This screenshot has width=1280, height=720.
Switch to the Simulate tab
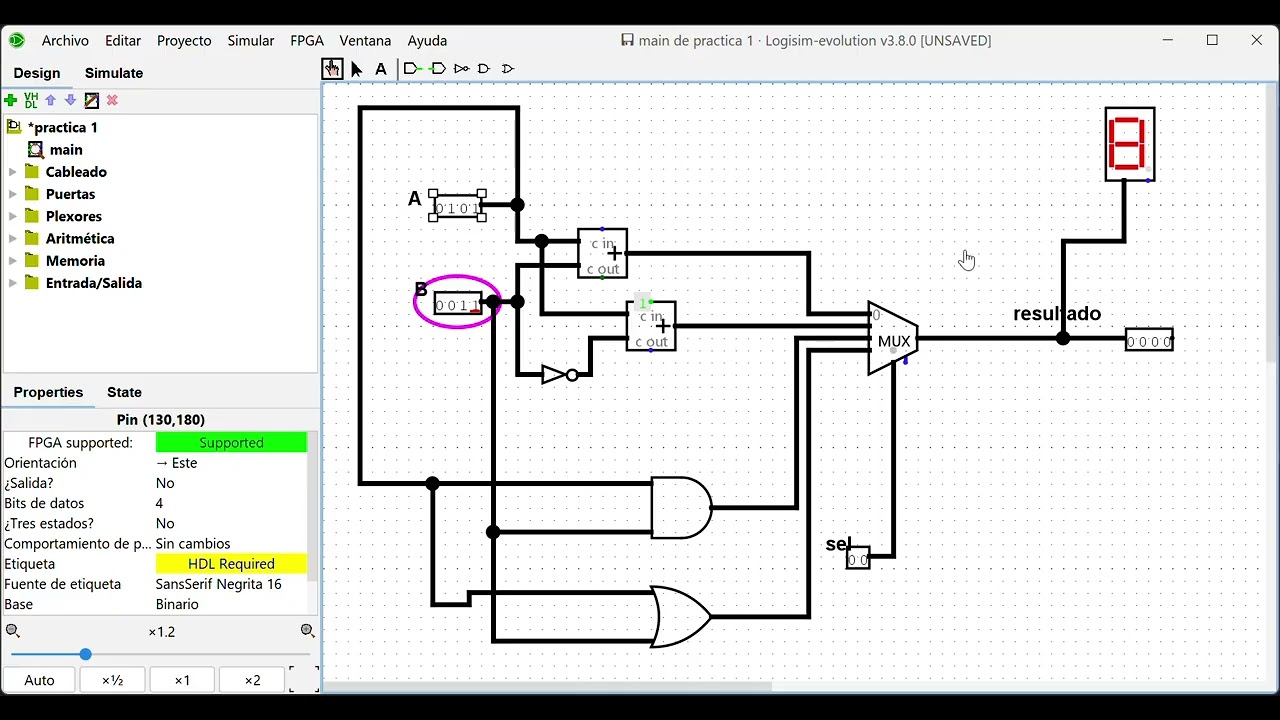(x=114, y=73)
